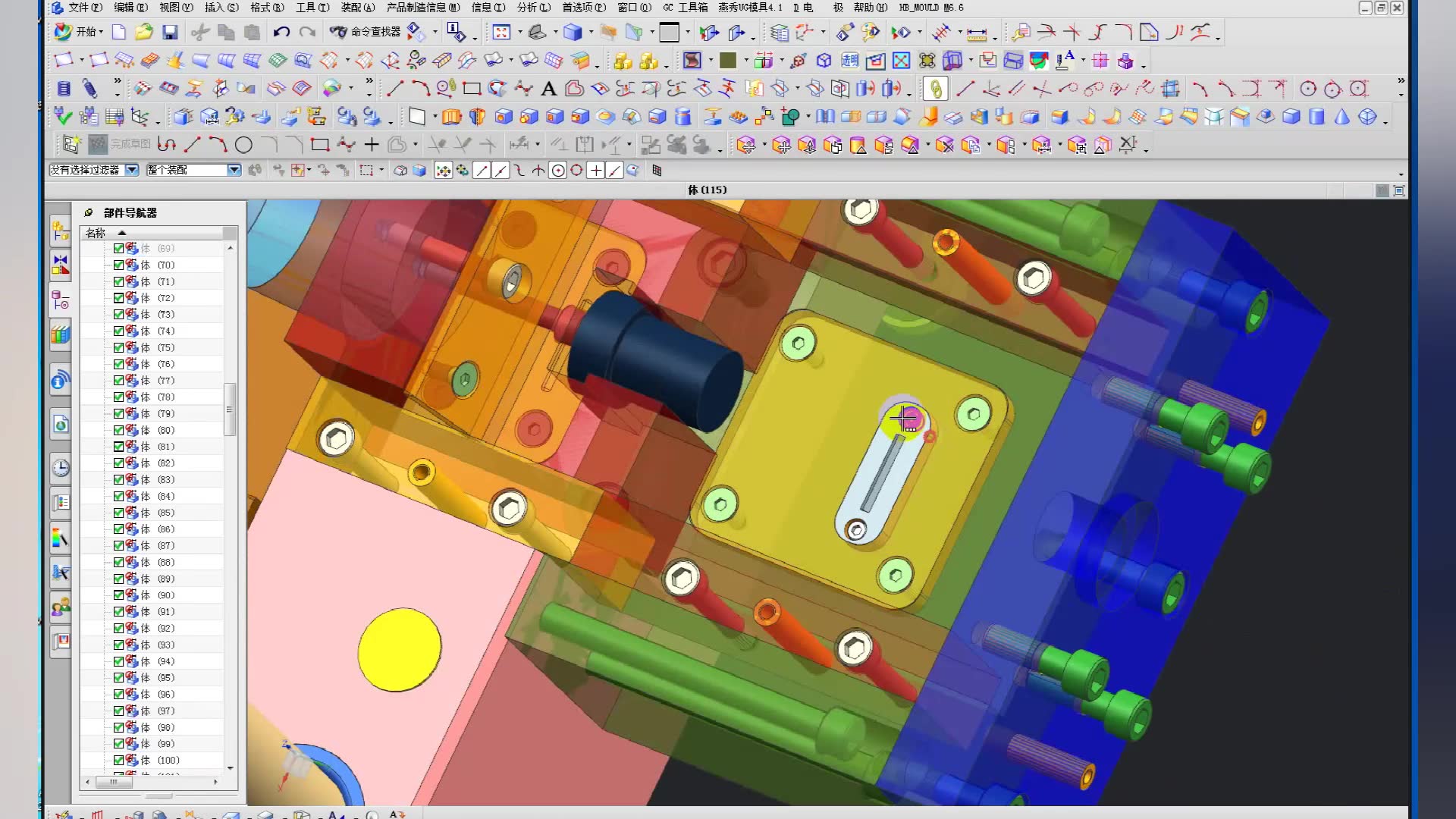
Task: Select the Text 'A' curve tool
Action: pyautogui.click(x=548, y=89)
